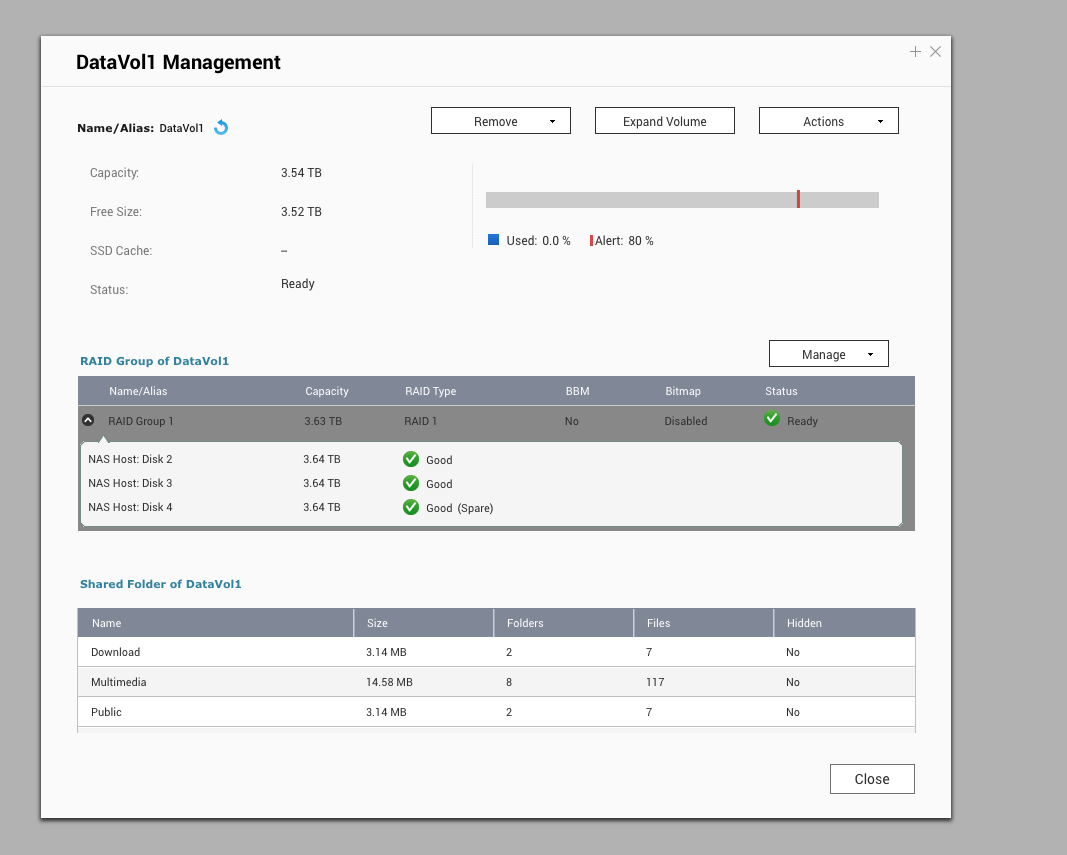Click the Close button
The height and width of the screenshot is (855, 1067).
coord(871,778)
